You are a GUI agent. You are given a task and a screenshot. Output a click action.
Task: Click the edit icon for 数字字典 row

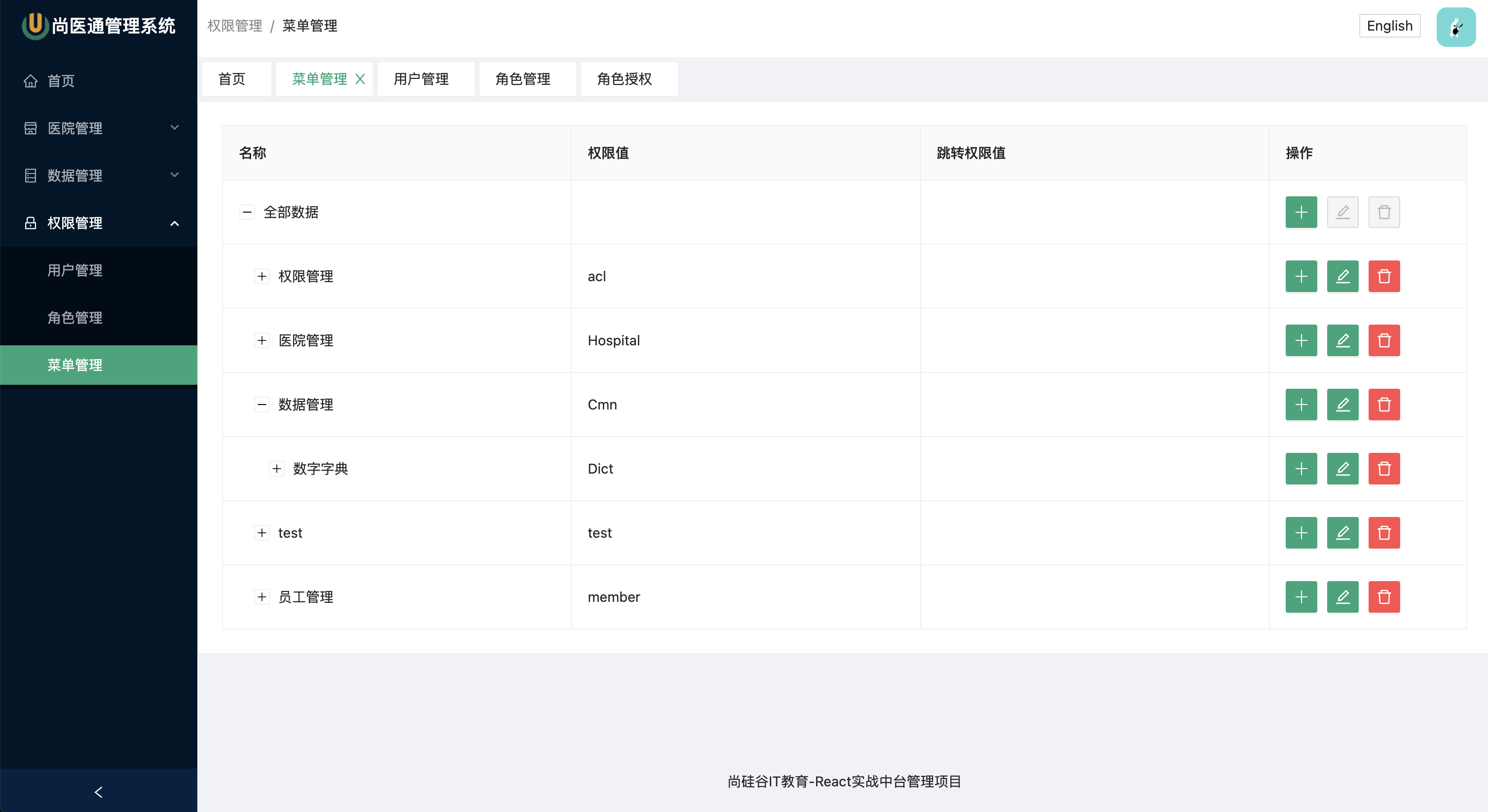point(1342,468)
